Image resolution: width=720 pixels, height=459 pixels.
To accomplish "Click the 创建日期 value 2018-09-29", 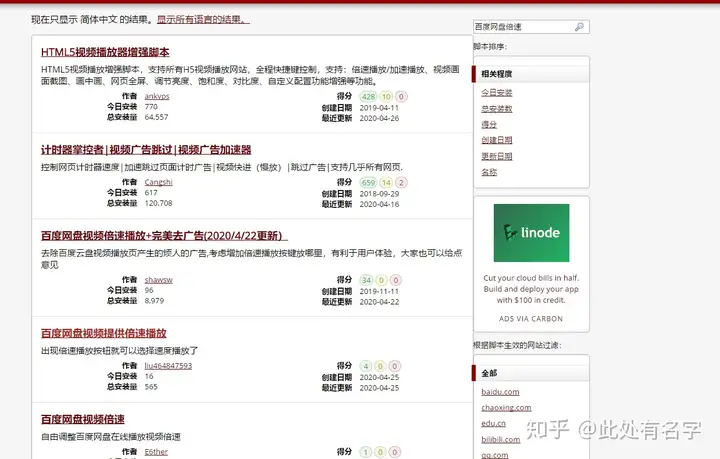I will pos(379,194).
